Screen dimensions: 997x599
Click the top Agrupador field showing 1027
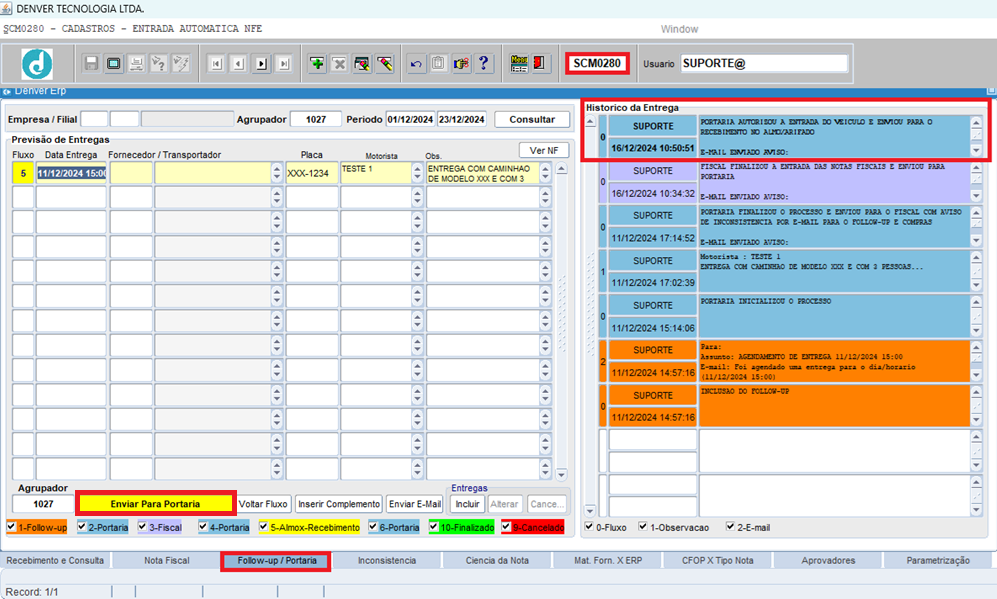315,119
